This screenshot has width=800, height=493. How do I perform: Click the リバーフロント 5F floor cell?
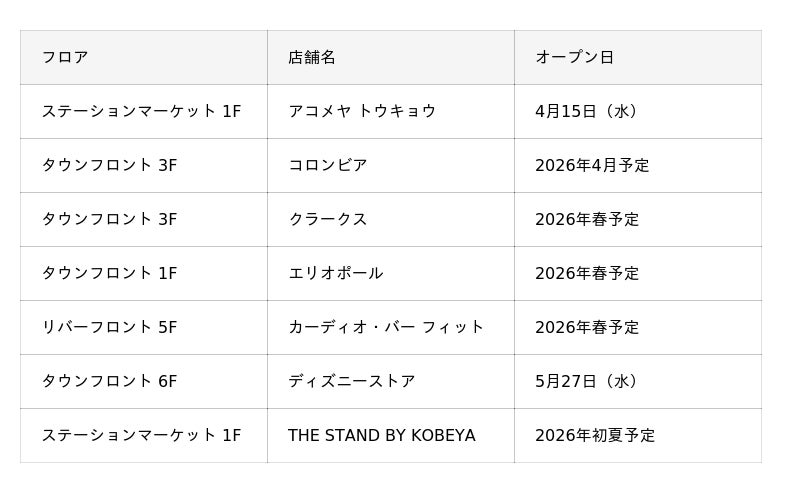109,328
